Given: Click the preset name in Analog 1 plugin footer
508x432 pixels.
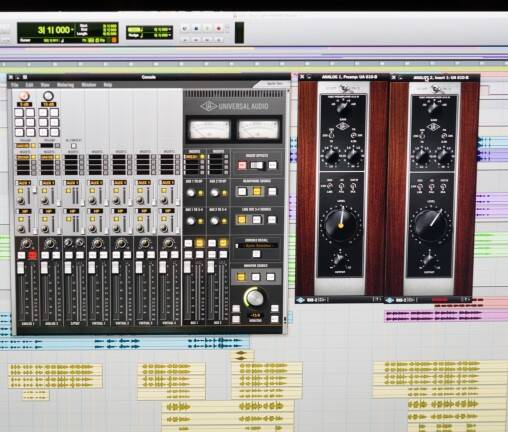Looking at the screenshot, I should pos(311,300).
